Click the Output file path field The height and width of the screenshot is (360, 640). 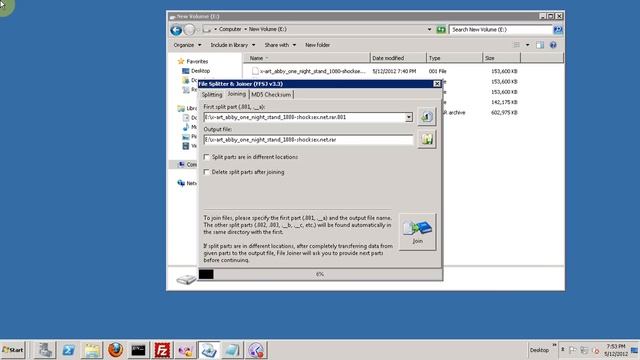[308, 140]
